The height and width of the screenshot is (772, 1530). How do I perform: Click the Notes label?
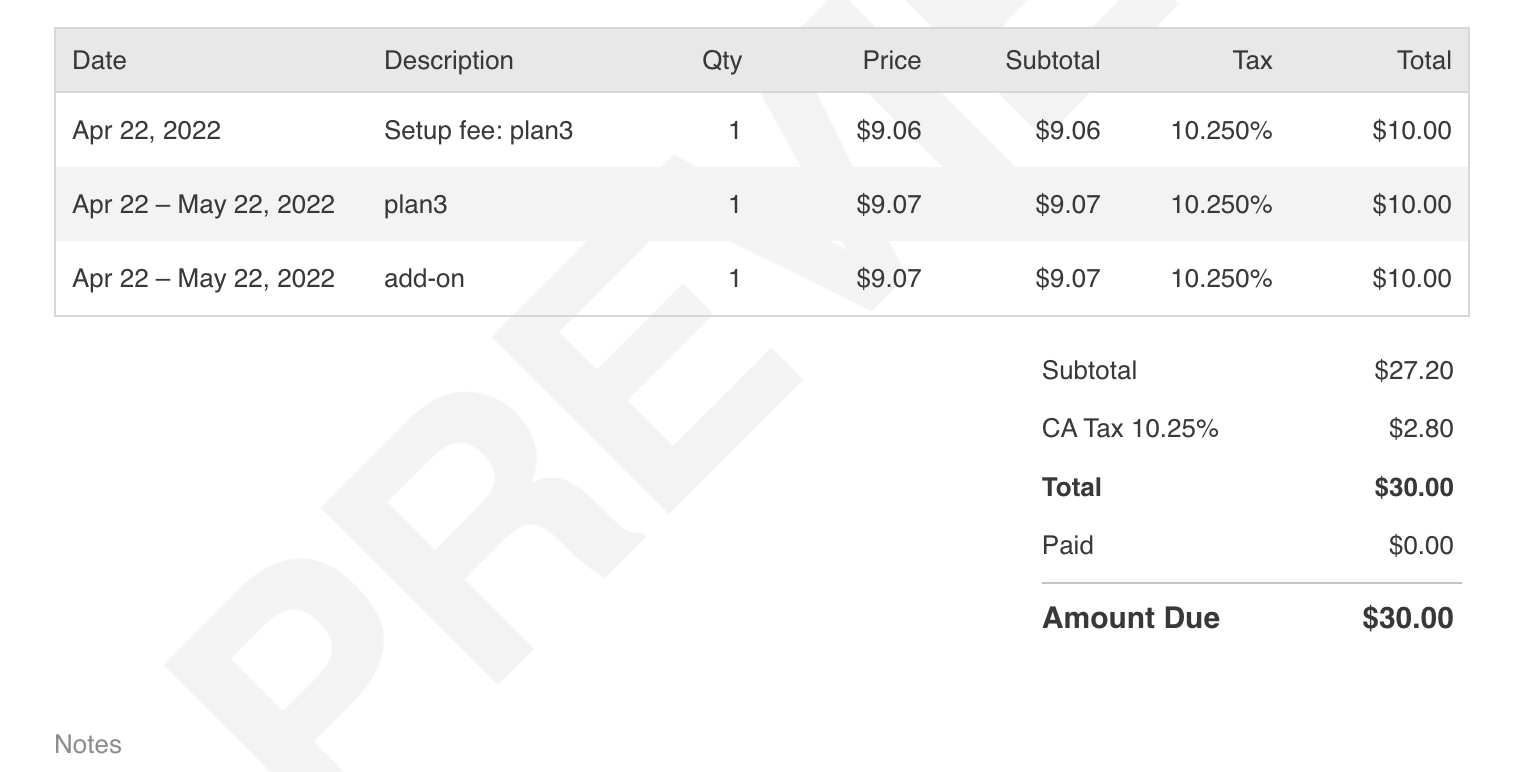click(88, 745)
